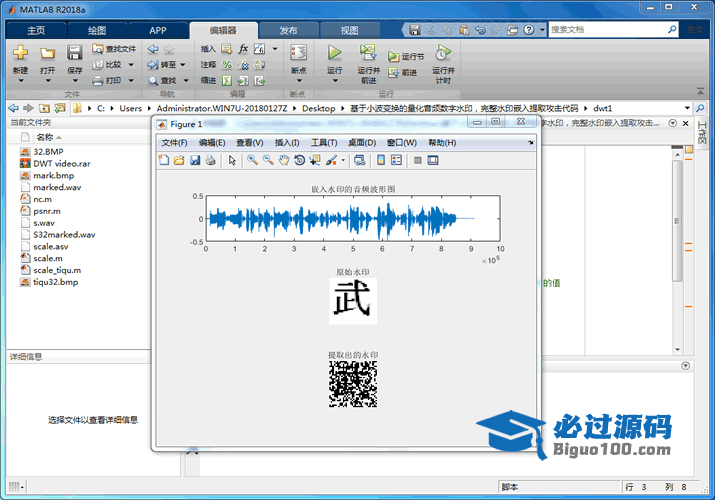715x500 pixels.
Task: Expand the dropdown arrow under 断点
Action: click(299, 81)
